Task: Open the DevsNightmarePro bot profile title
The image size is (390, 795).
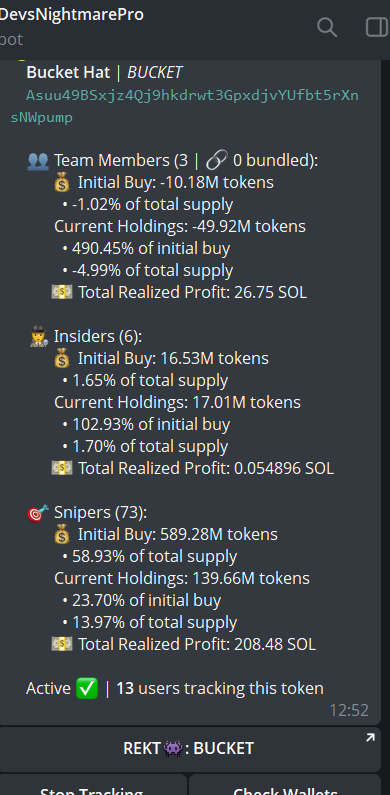Action: pyautogui.click(x=72, y=14)
